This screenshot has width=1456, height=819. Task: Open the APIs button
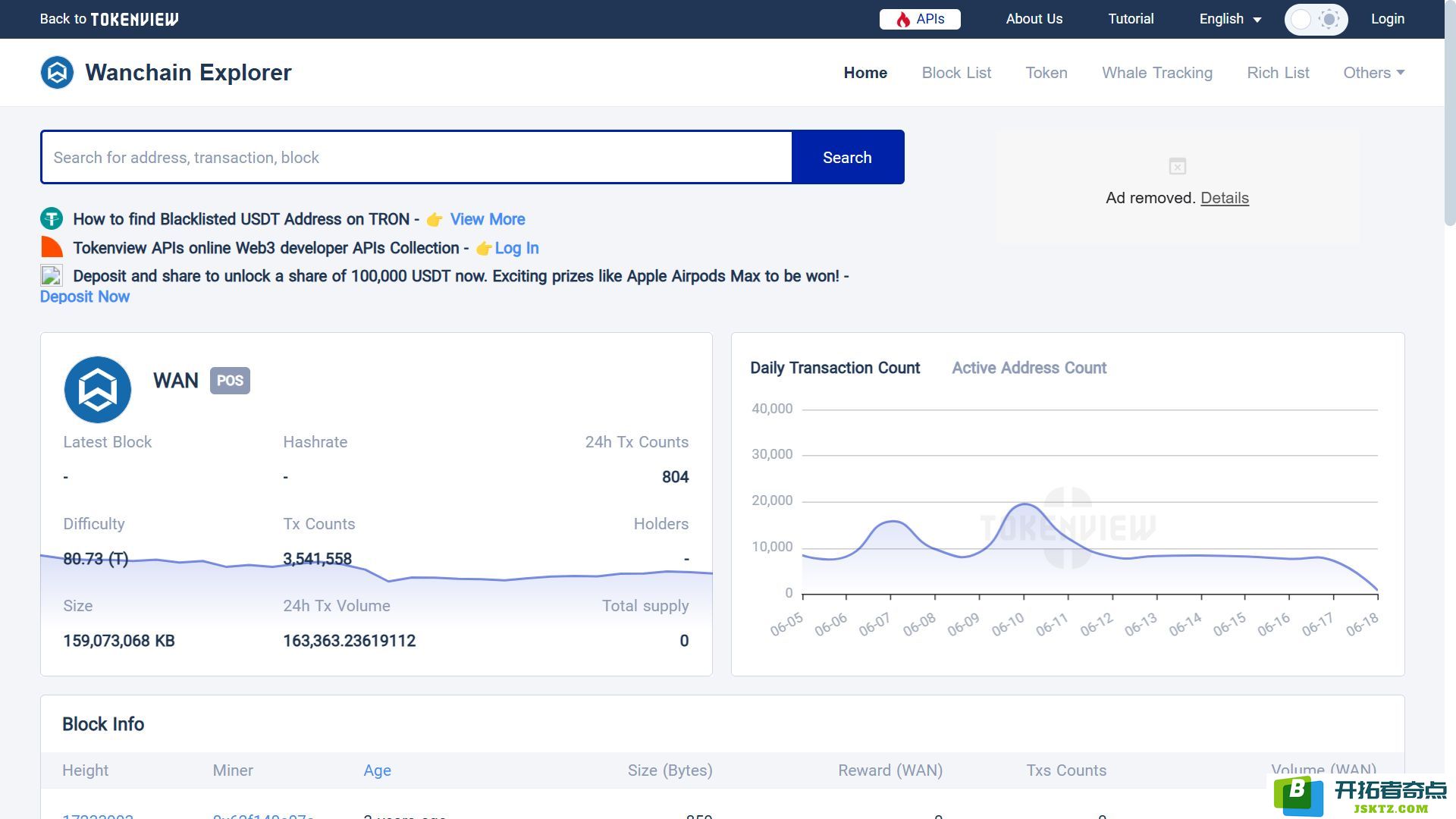[x=920, y=19]
